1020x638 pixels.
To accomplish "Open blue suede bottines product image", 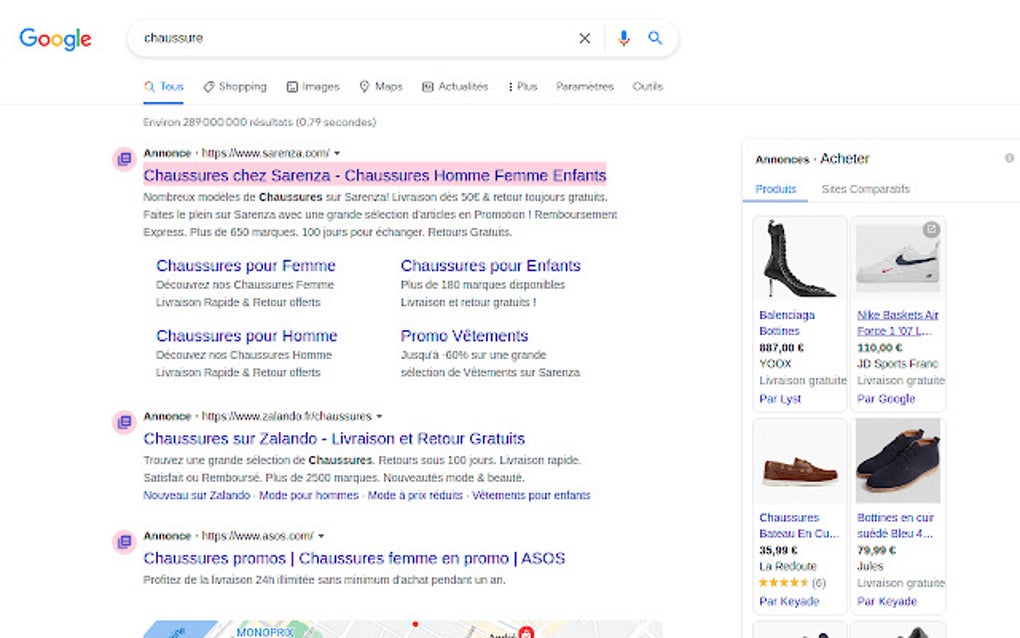I will click(897, 461).
